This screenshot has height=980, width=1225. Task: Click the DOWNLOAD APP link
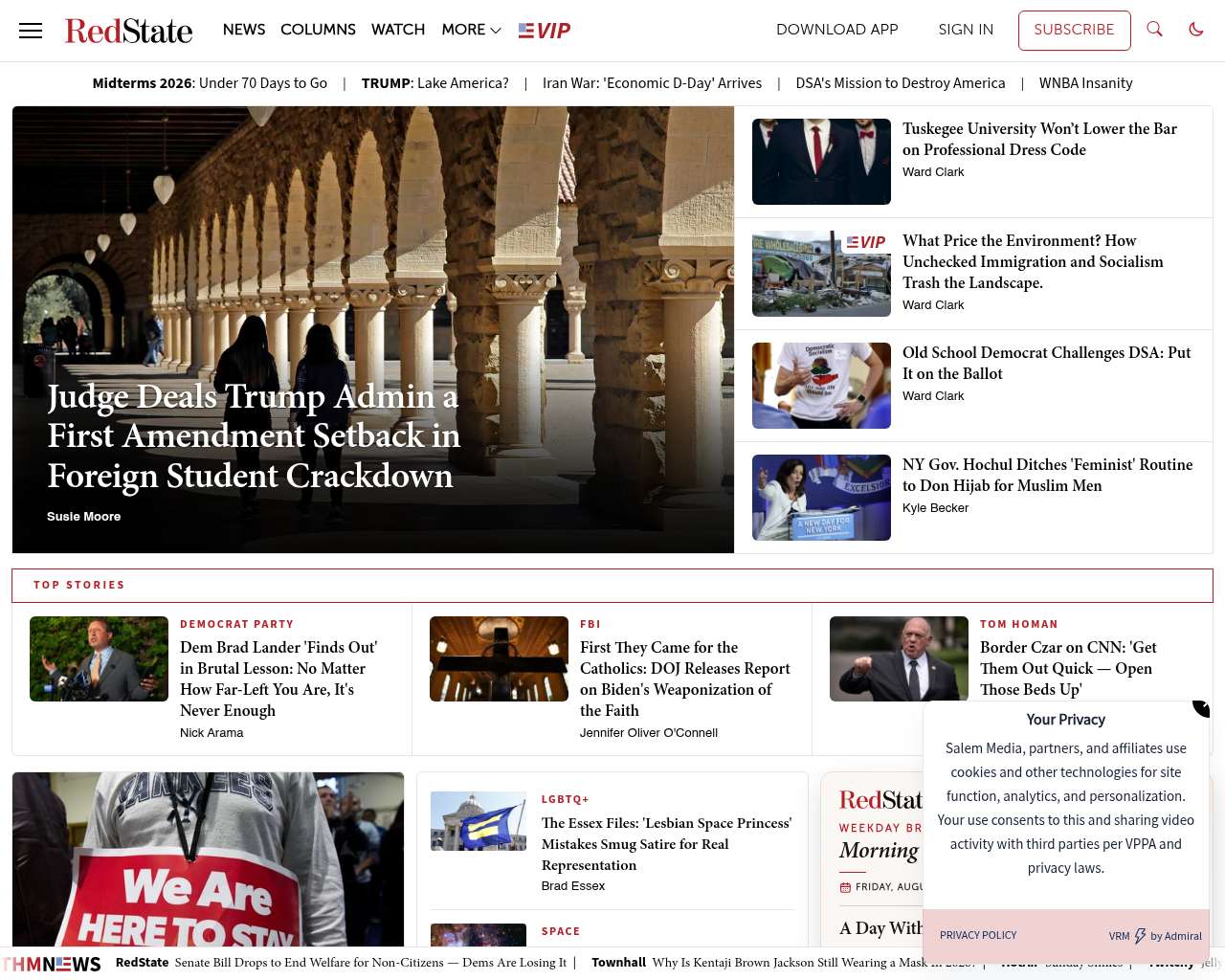tap(837, 30)
